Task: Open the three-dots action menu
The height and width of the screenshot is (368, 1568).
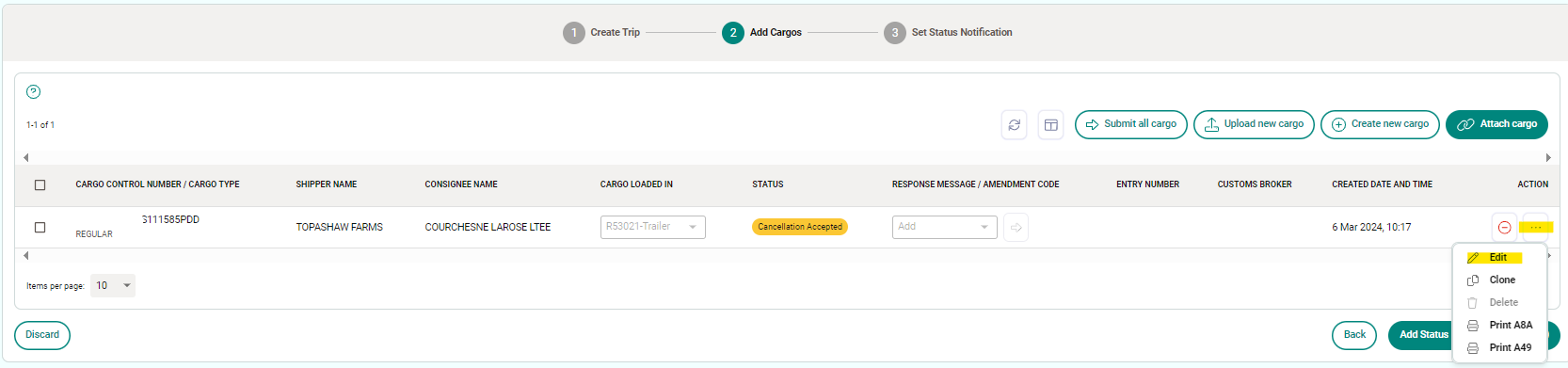Action: pyautogui.click(x=1535, y=227)
